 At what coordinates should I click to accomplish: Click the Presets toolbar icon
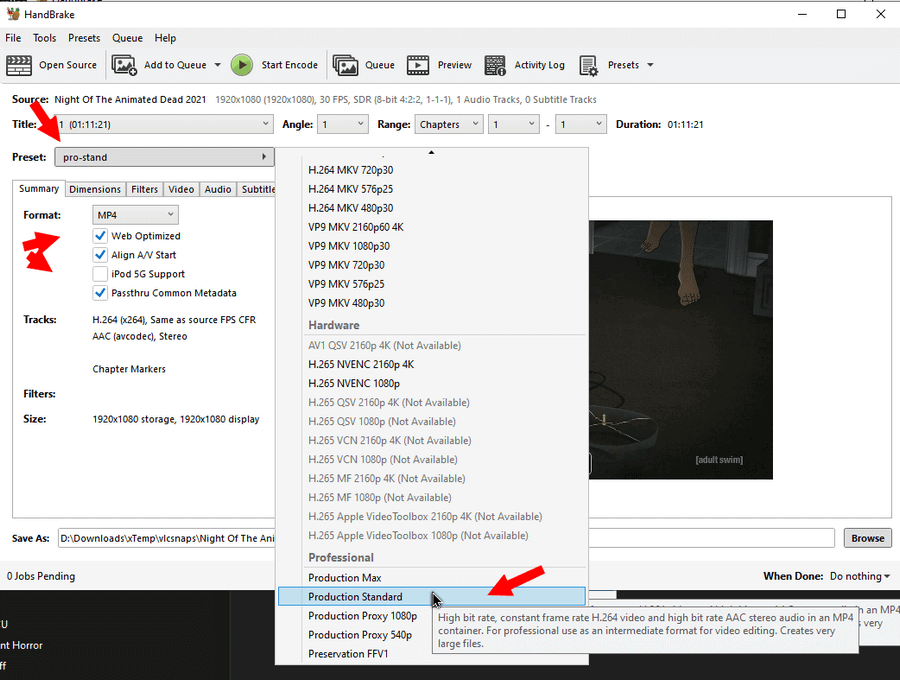[x=589, y=65]
